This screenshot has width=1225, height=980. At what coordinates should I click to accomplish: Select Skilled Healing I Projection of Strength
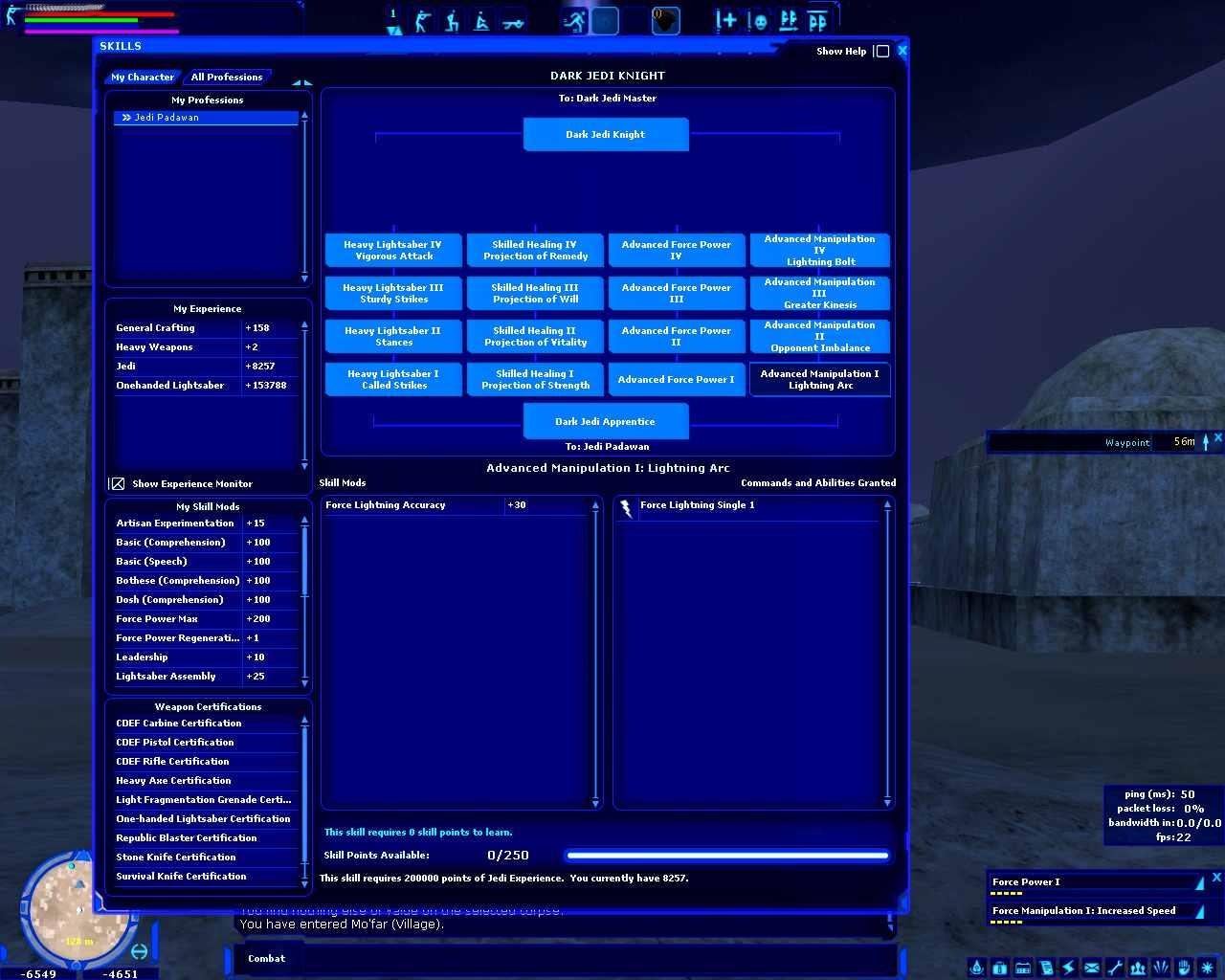click(x=535, y=380)
